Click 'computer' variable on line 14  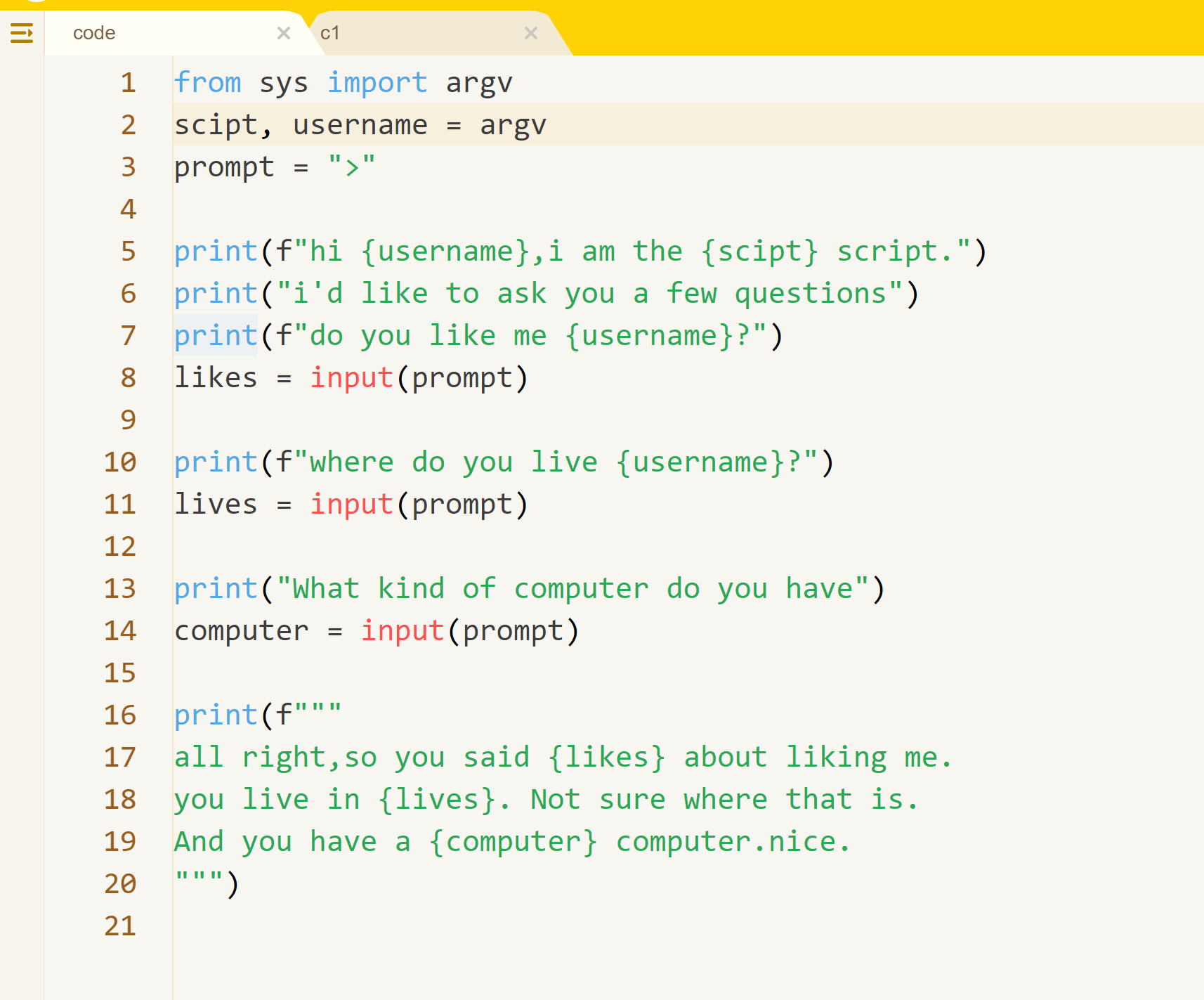coord(242,631)
